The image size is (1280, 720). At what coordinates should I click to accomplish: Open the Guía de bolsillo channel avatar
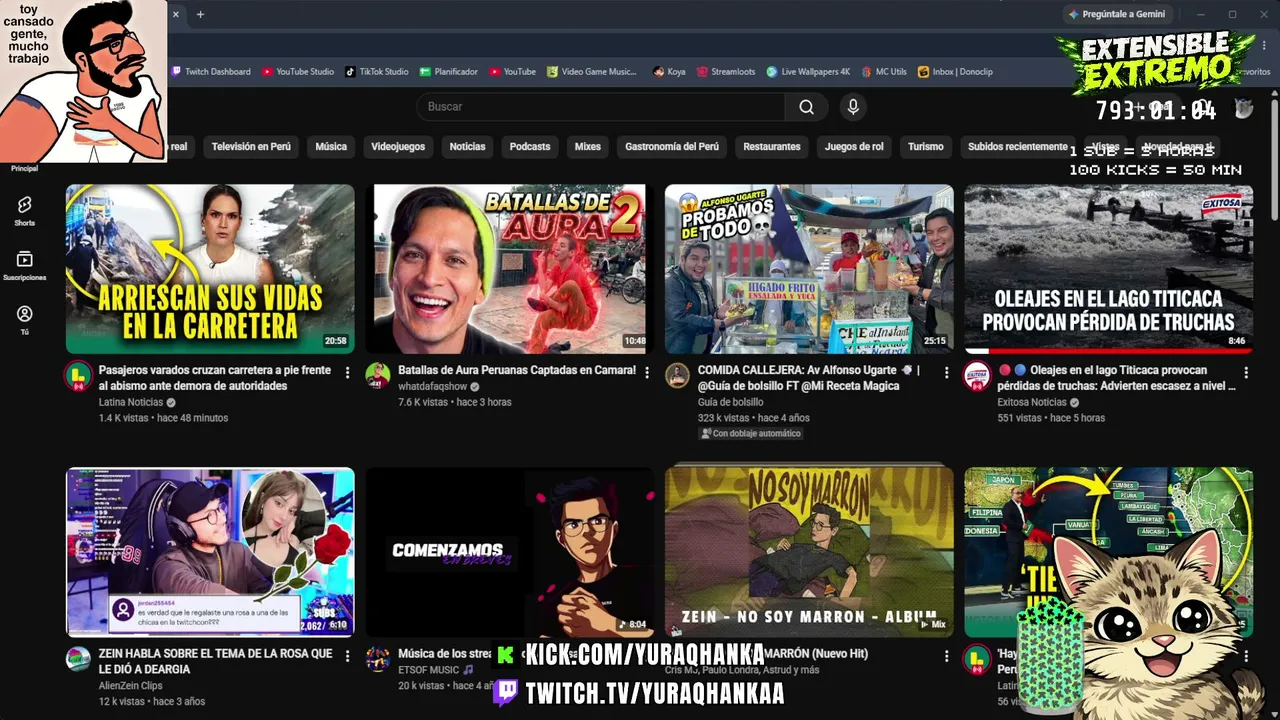678,376
